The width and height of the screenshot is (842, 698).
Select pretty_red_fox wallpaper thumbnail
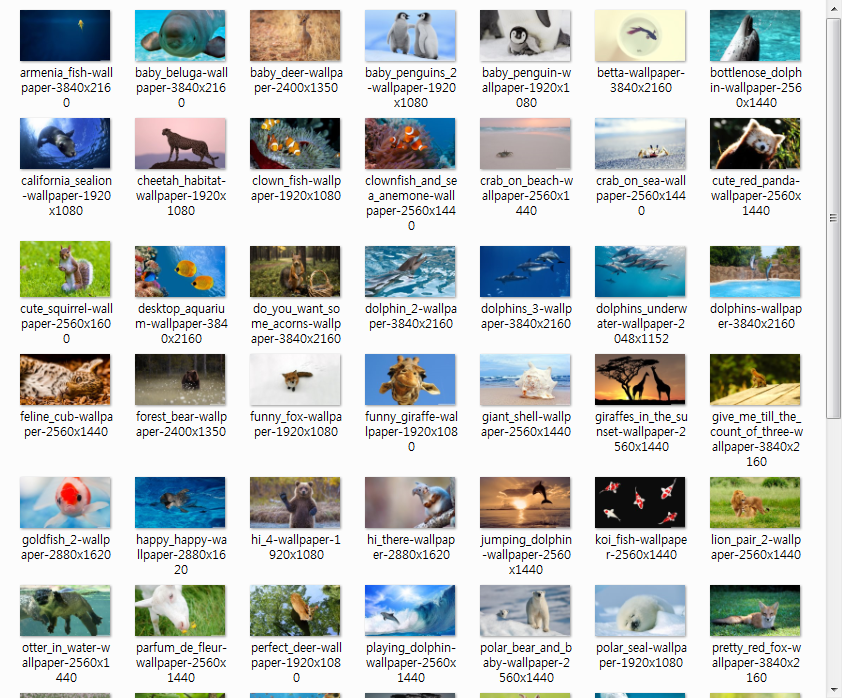pyautogui.click(x=755, y=610)
